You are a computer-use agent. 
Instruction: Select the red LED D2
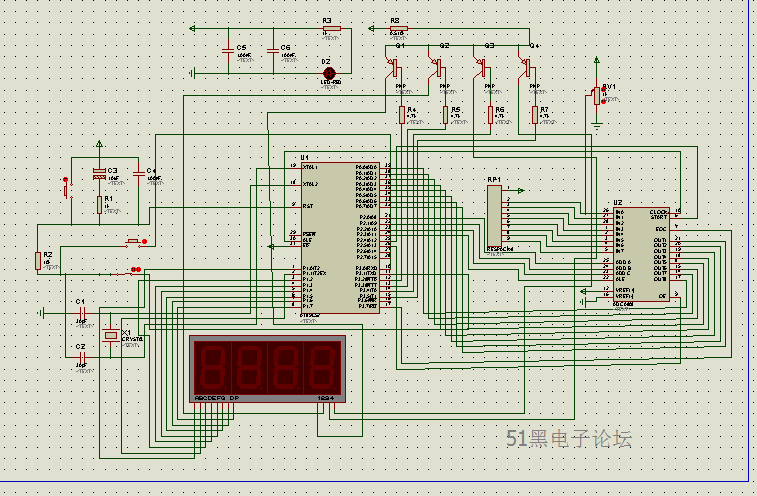point(329,73)
